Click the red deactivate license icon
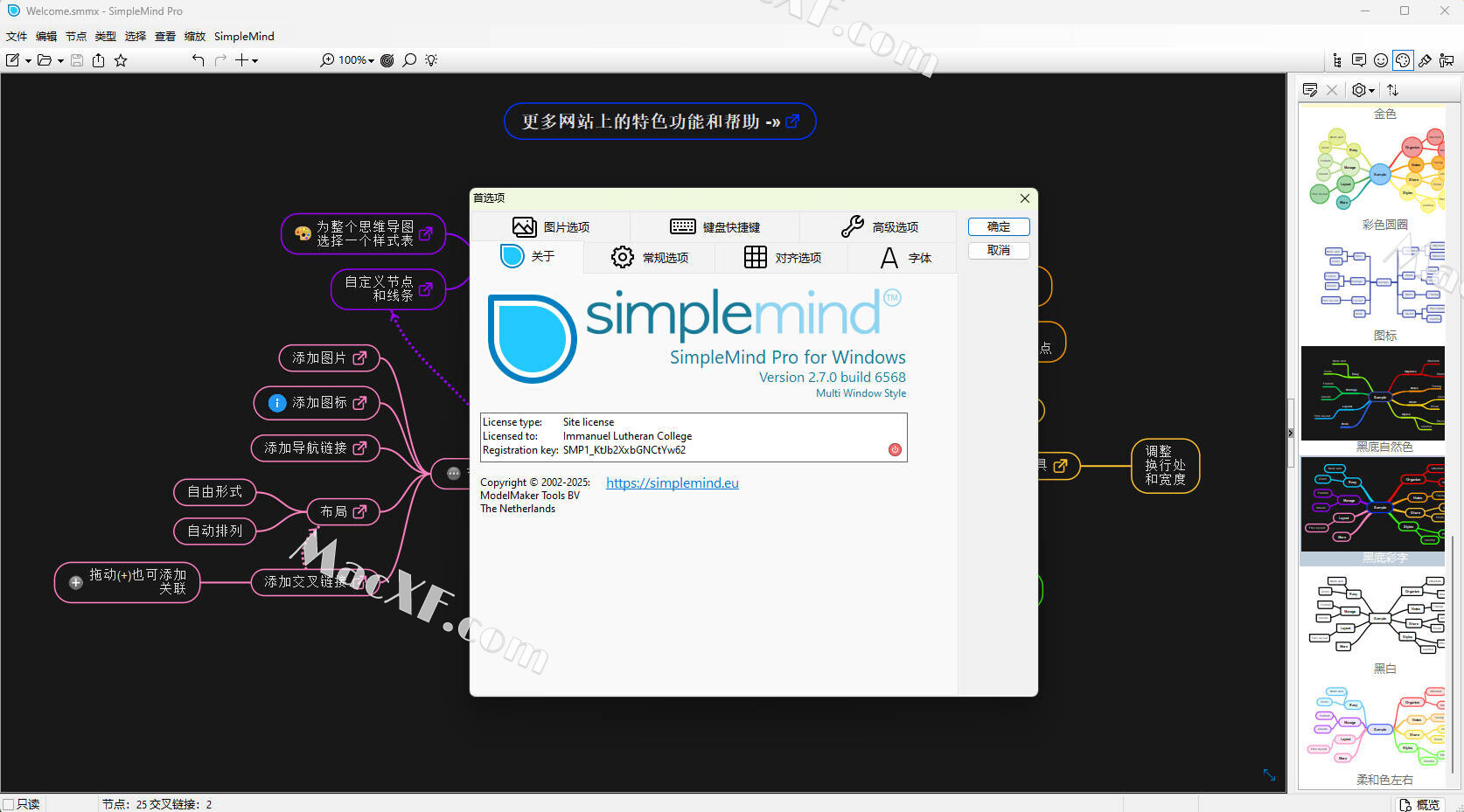This screenshot has height=812, width=1464. [x=895, y=449]
